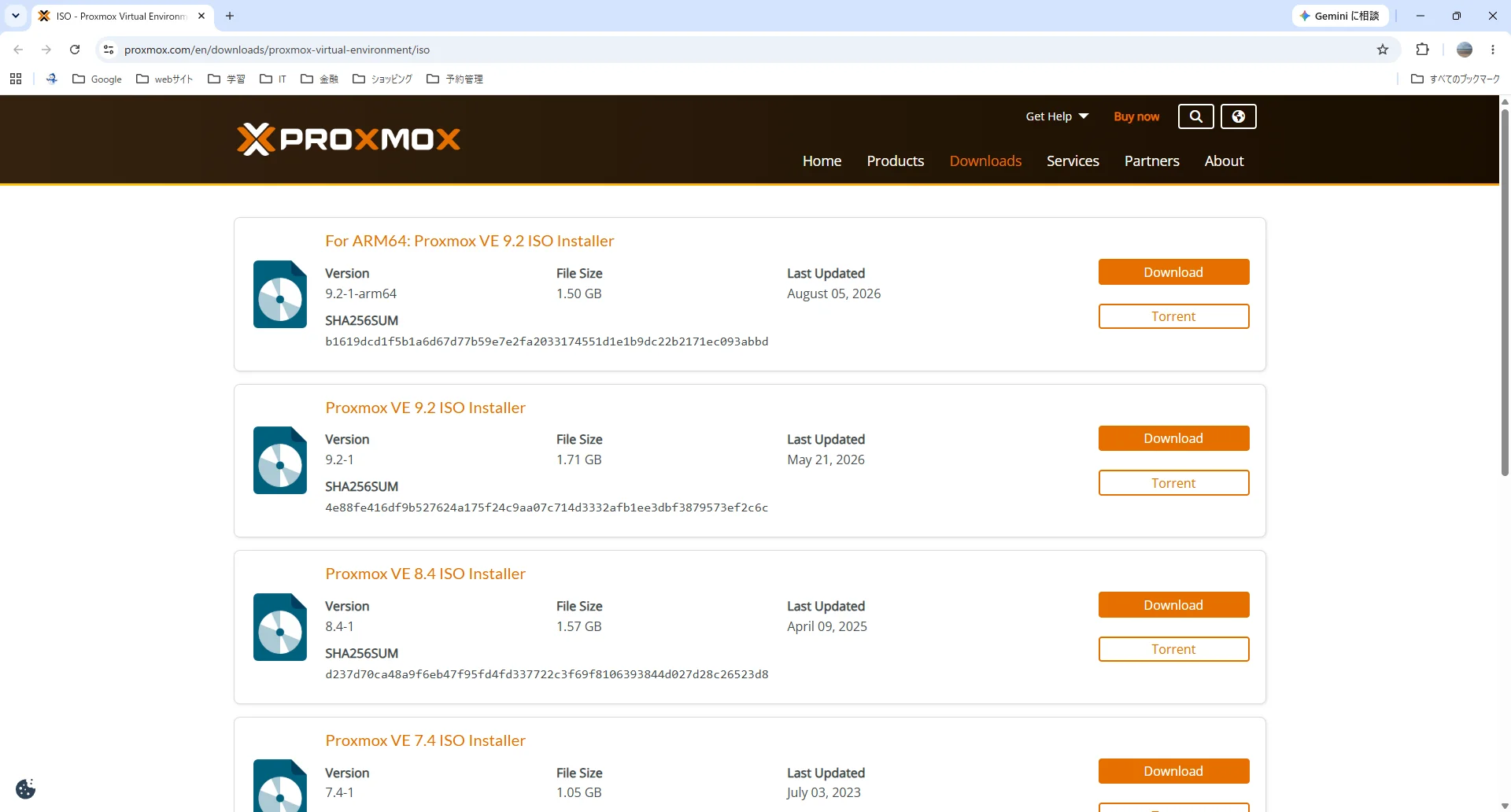Screen dimensions: 1511x812
Task: Open the Chrome apps grid icon
Action: pos(16,79)
